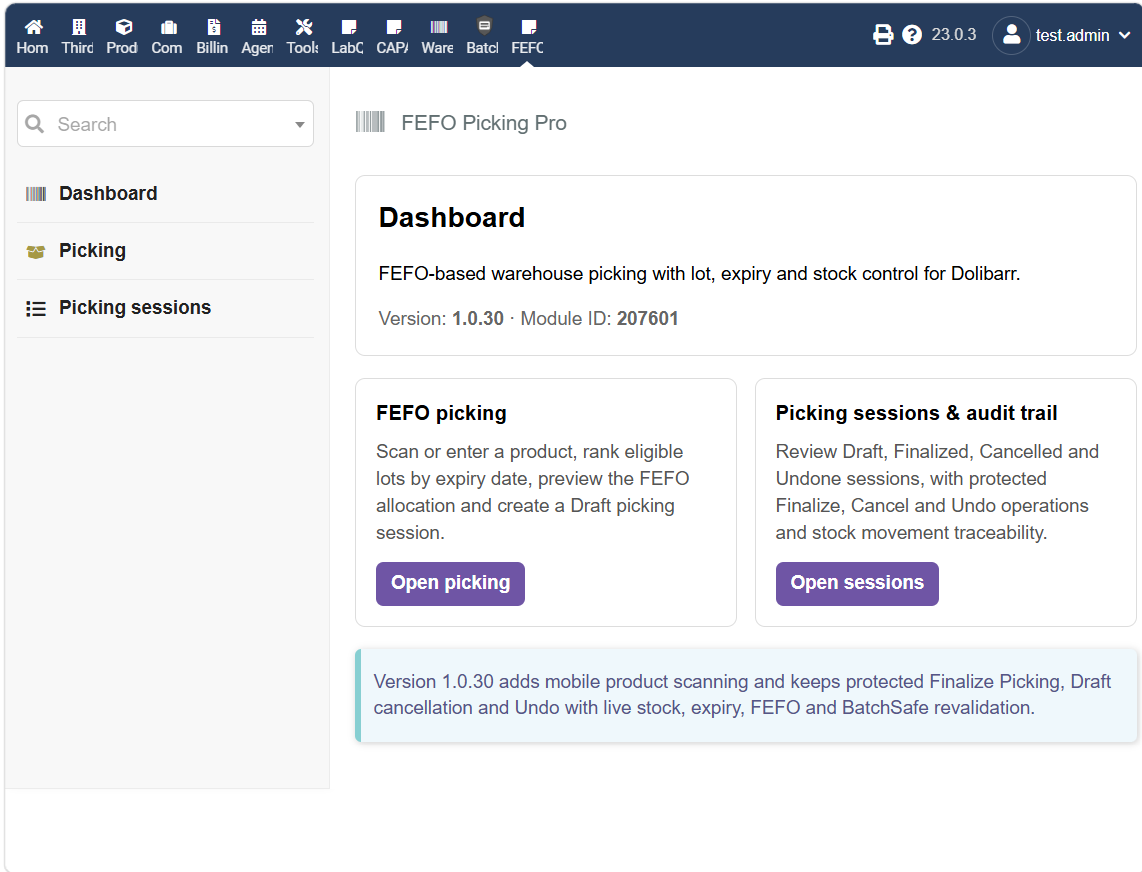The height and width of the screenshot is (872, 1142).
Task: Click the 23.0.3 version label
Action: point(953,35)
